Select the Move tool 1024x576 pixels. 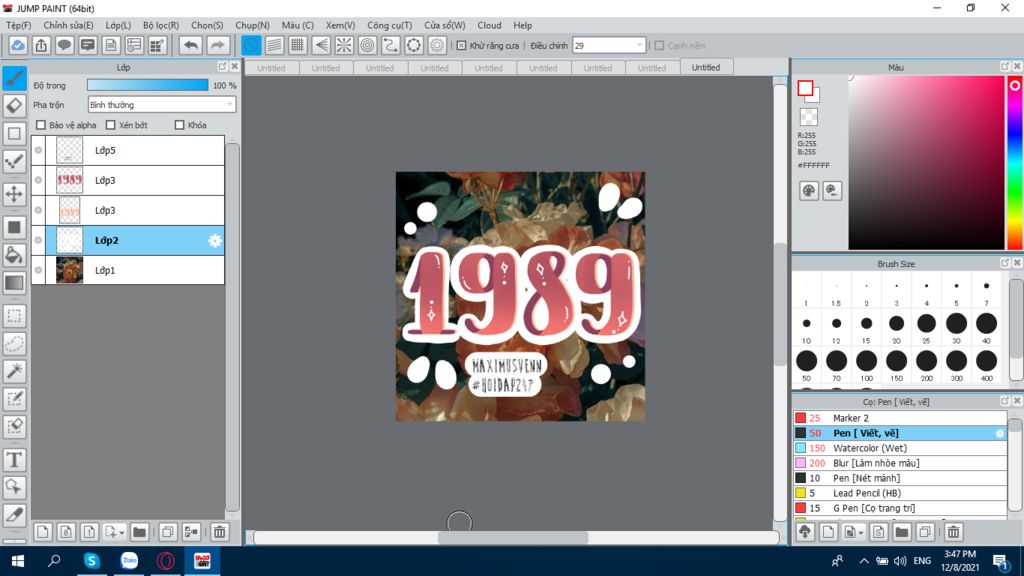[14, 194]
